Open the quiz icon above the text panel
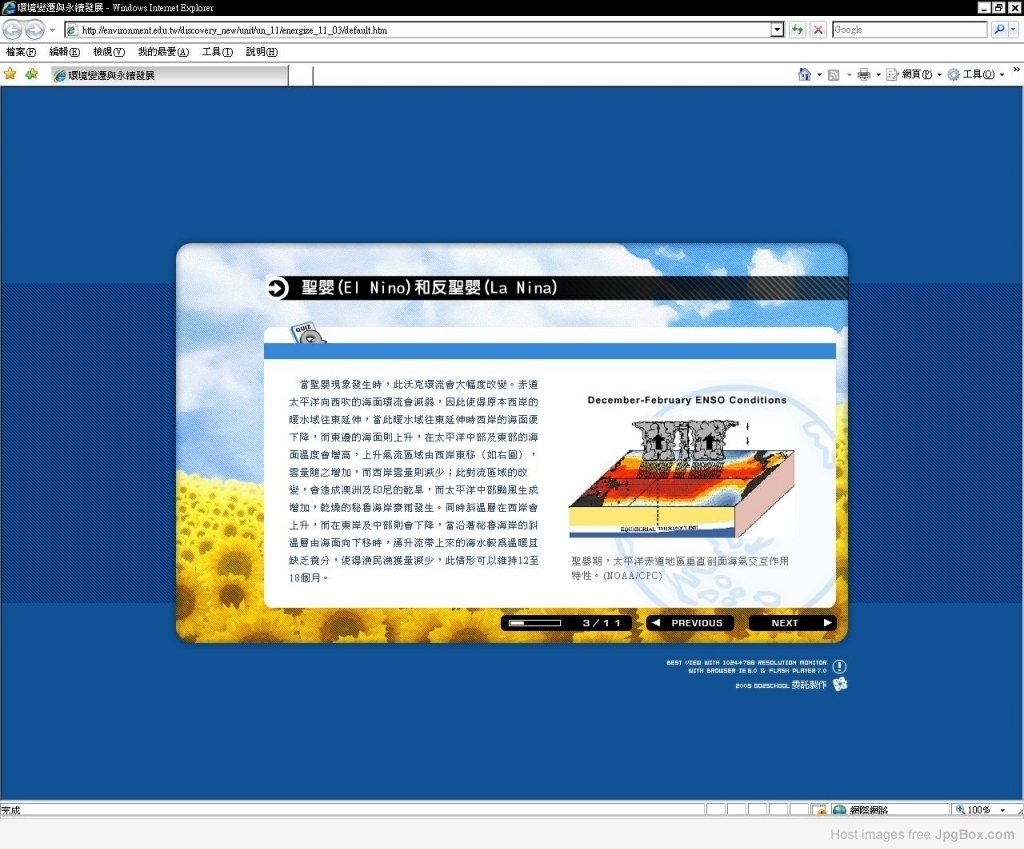 coord(308,335)
